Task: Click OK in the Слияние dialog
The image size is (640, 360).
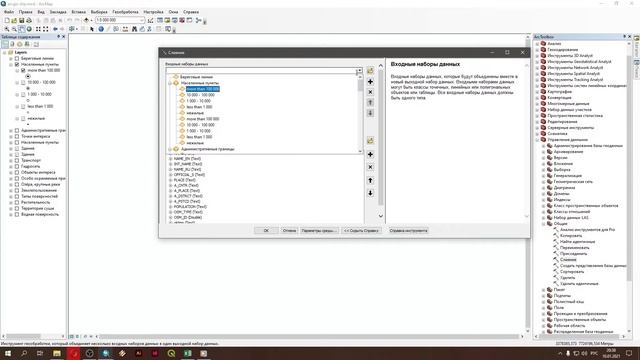Action: 266,231
